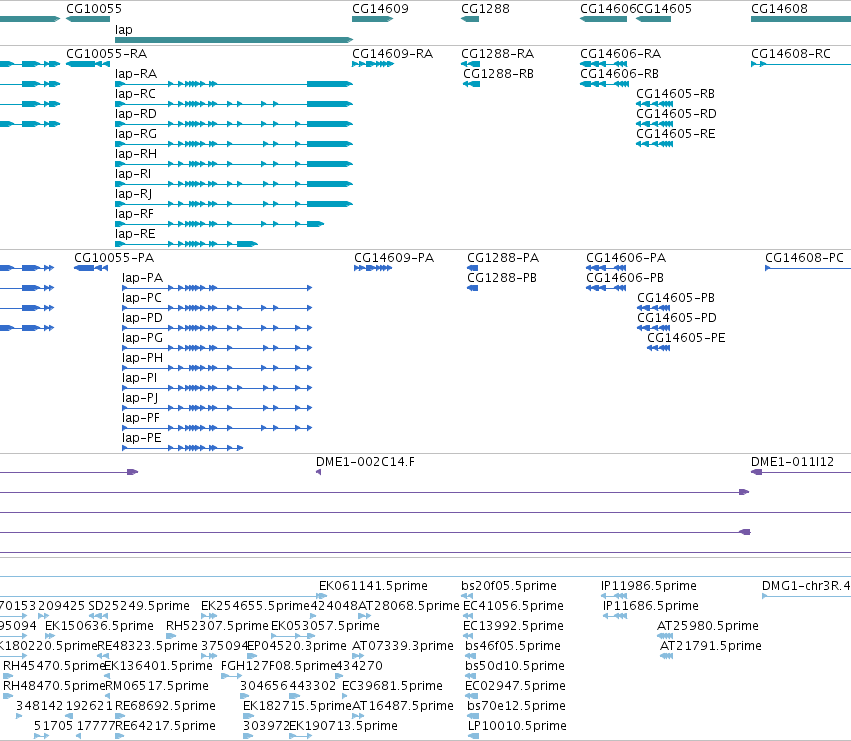Select CG14606-RB transcript
This screenshot has height=741, width=851.
(604, 84)
